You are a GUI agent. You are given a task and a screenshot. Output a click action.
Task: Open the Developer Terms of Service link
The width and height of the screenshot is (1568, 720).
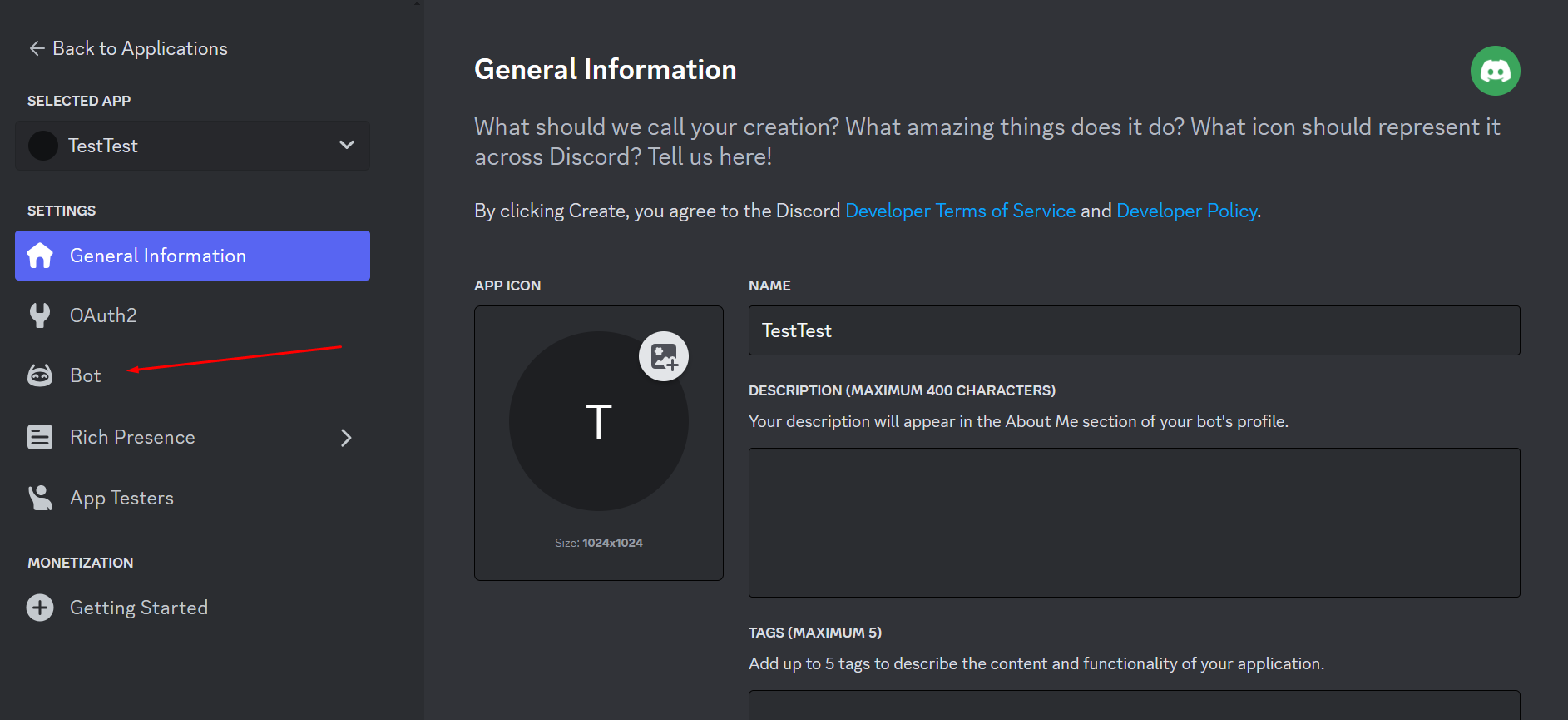[960, 211]
